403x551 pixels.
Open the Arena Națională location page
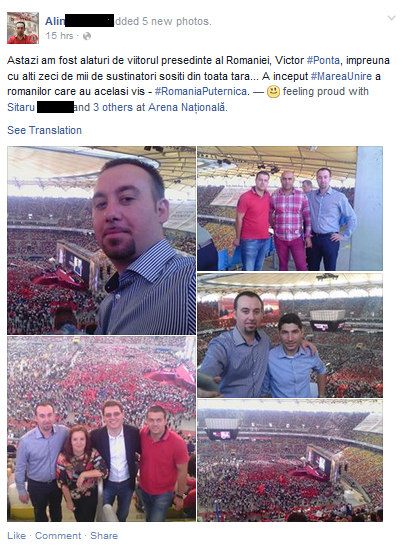pos(187,107)
